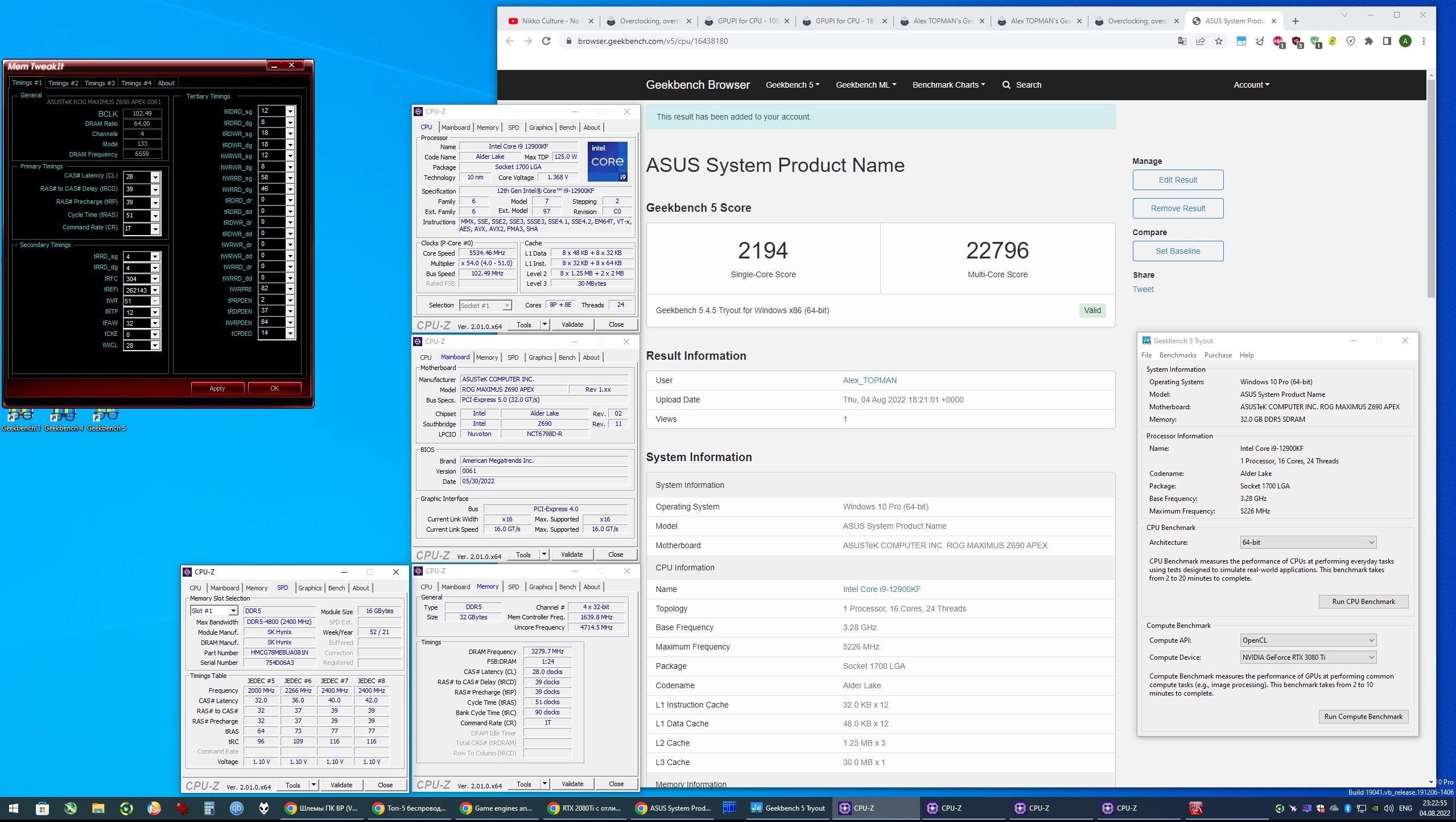
Task: Open the Geekbench 5 desktop shortcut
Action: tap(106, 420)
